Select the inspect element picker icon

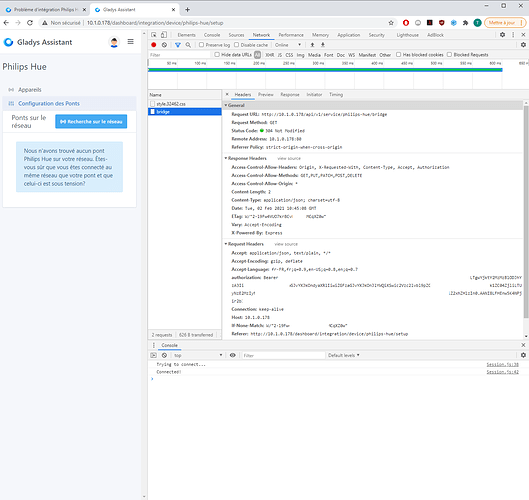click(154, 35)
